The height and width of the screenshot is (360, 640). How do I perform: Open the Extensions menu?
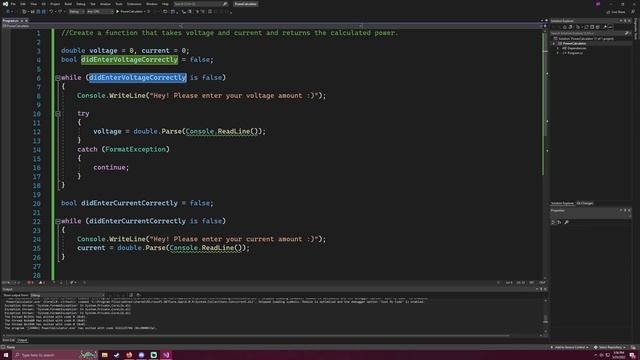[x=134, y=4]
